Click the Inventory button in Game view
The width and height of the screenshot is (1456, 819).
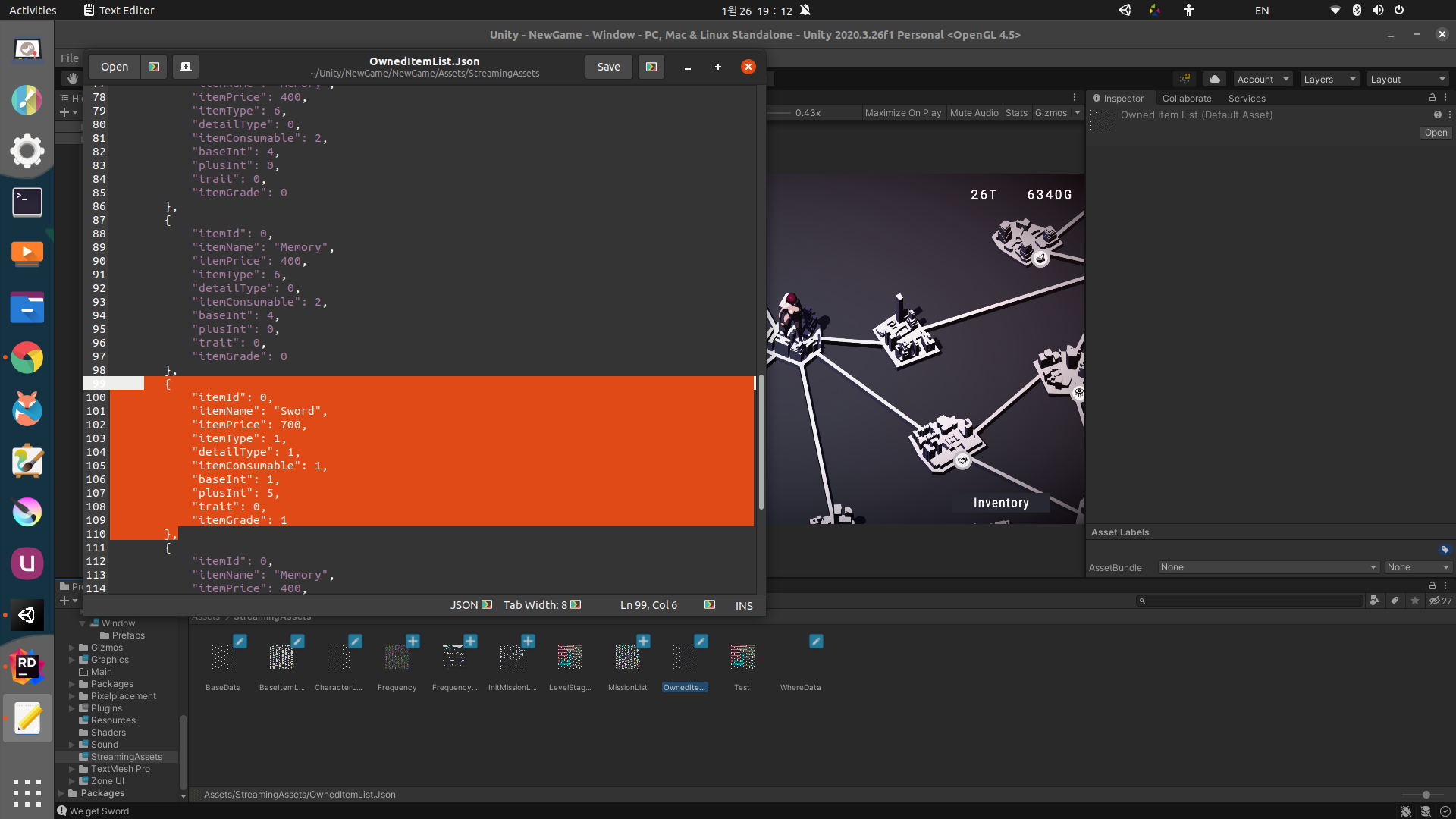1001,503
